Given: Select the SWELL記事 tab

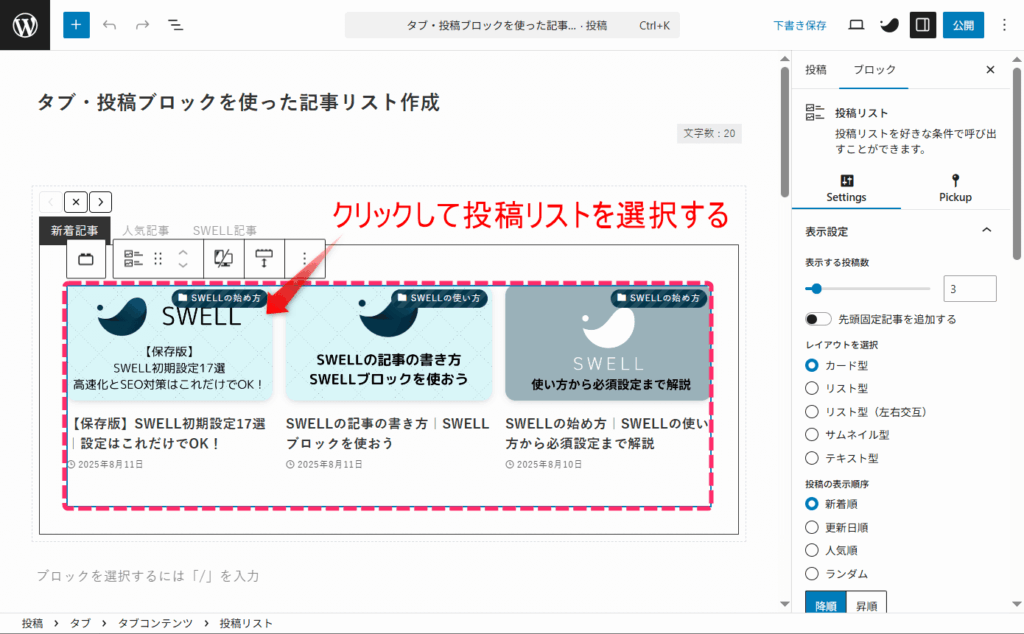Looking at the screenshot, I should click(x=225, y=230).
